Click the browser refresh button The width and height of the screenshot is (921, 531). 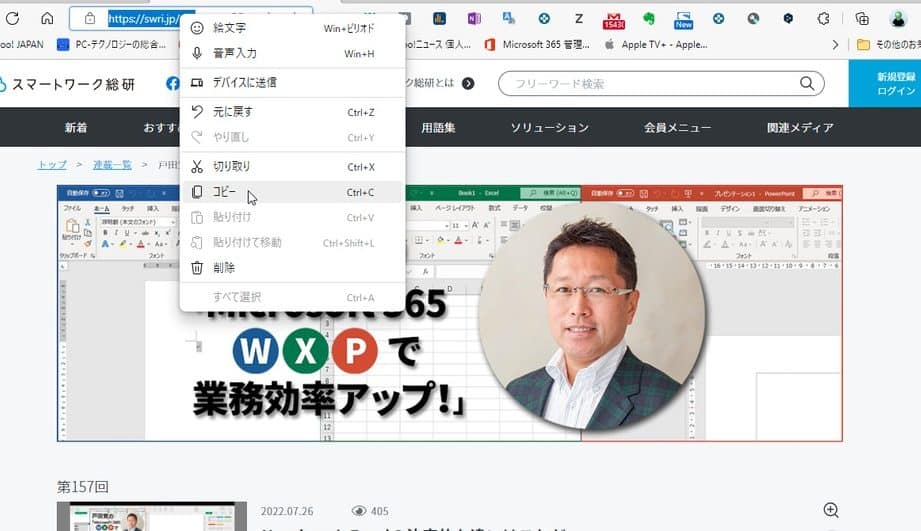click(13, 18)
